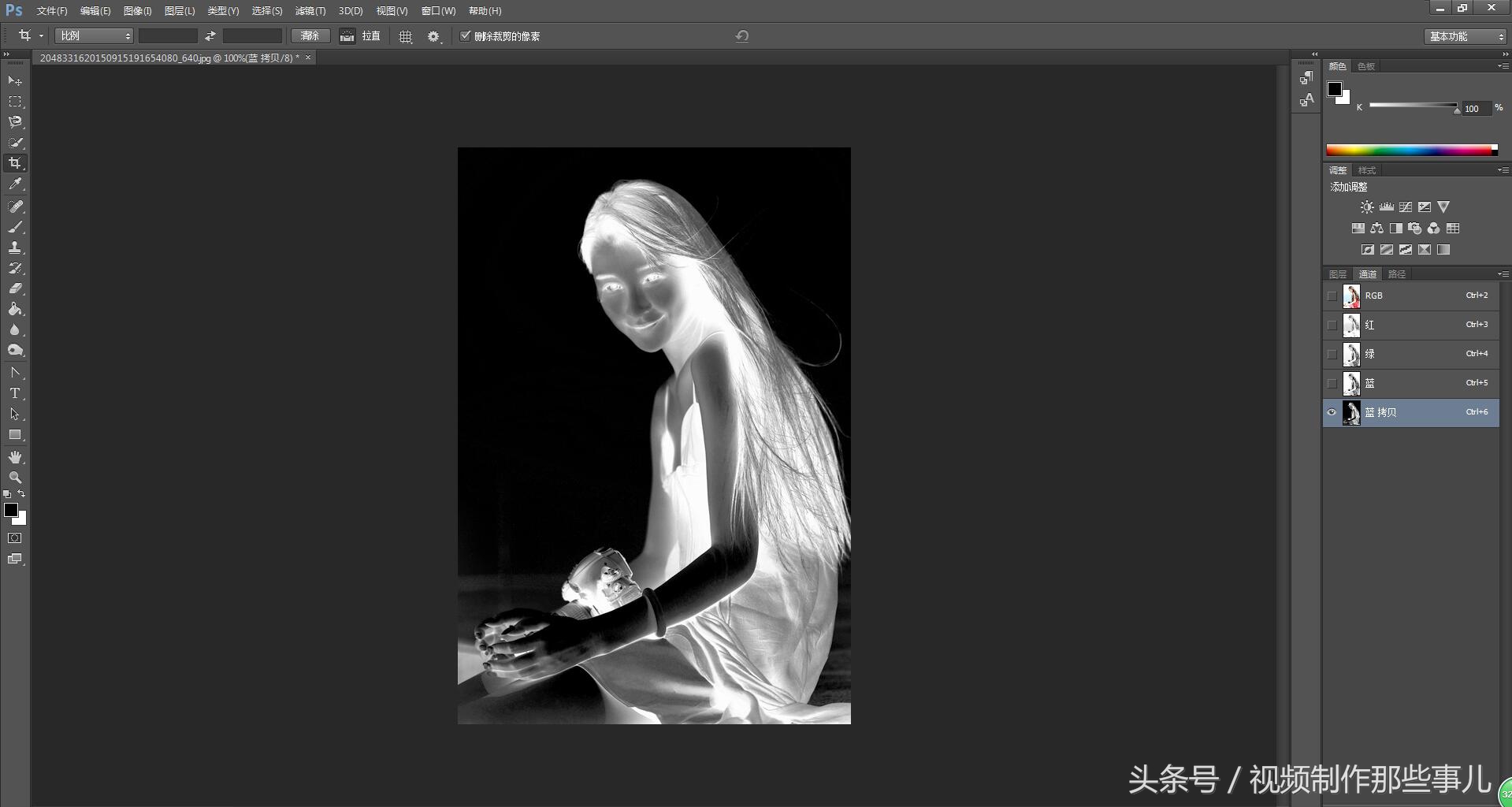
Task: Show the 红 channel visibility
Action: point(1332,325)
